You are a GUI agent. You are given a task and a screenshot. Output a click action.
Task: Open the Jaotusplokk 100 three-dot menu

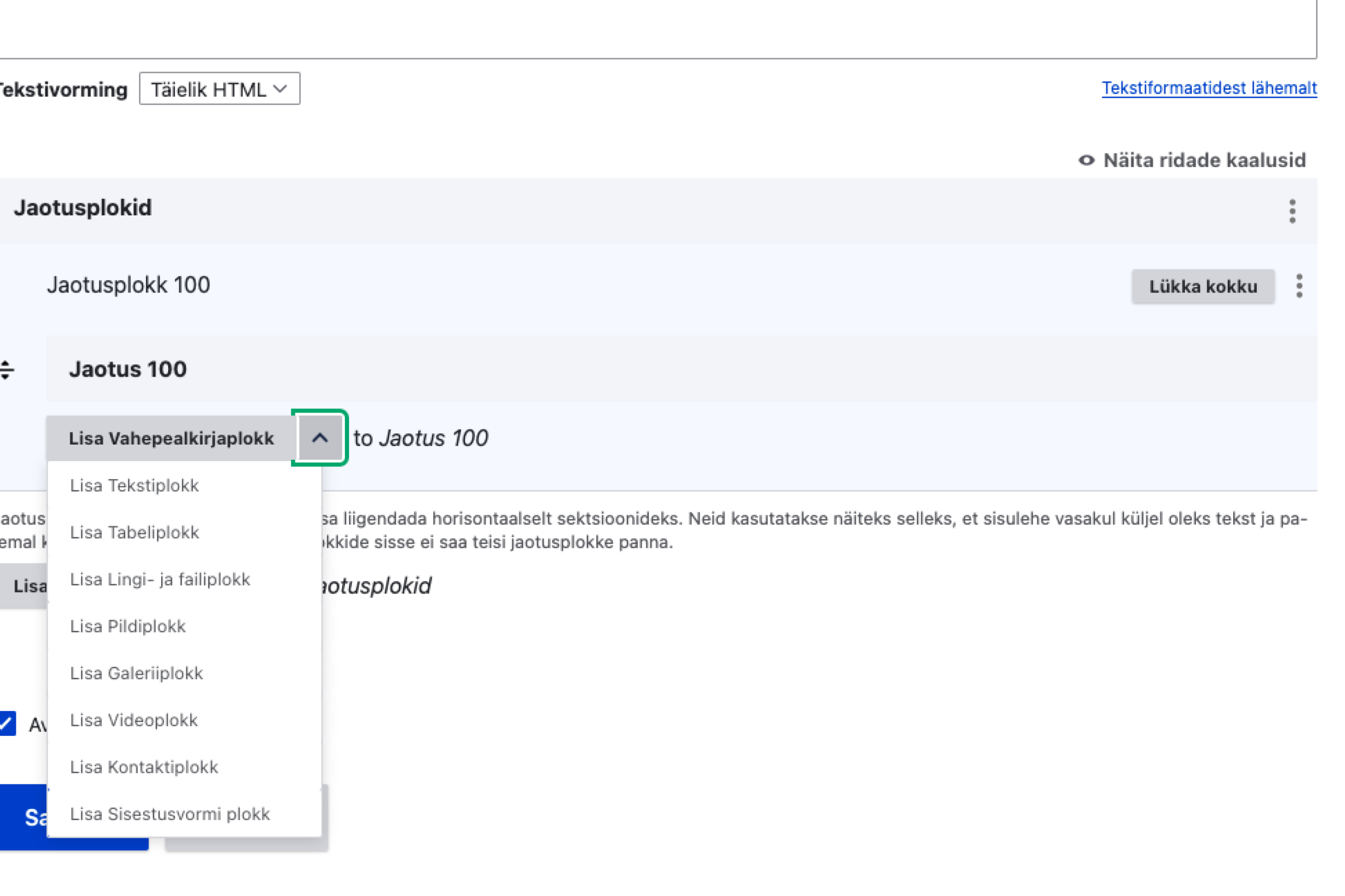1299,286
